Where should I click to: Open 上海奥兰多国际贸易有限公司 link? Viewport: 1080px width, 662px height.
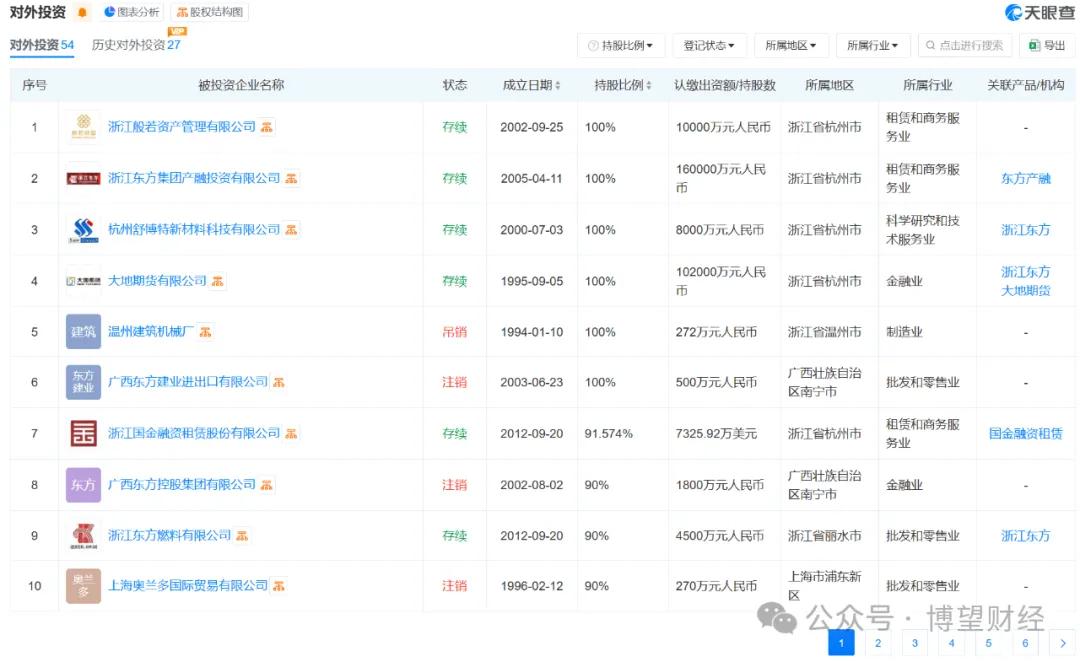click(188, 586)
